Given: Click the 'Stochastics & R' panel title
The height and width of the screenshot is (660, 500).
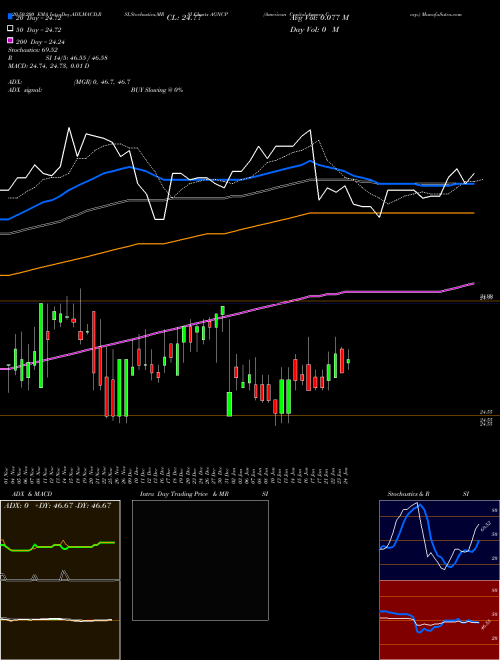Looking at the screenshot, I should (x=408, y=494).
